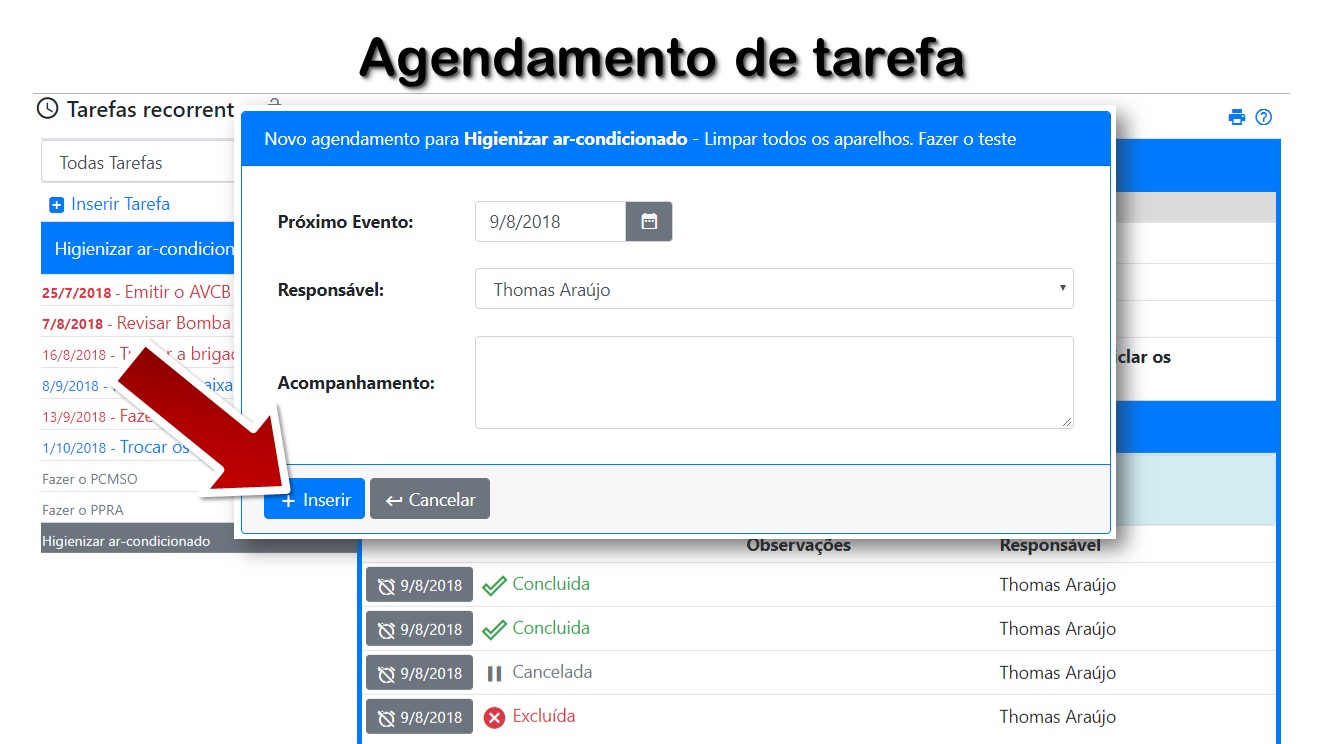The height and width of the screenshot is (744, 1323).
Task: Open the calendar picker for Próximo Evento
Action: point(649,222)
